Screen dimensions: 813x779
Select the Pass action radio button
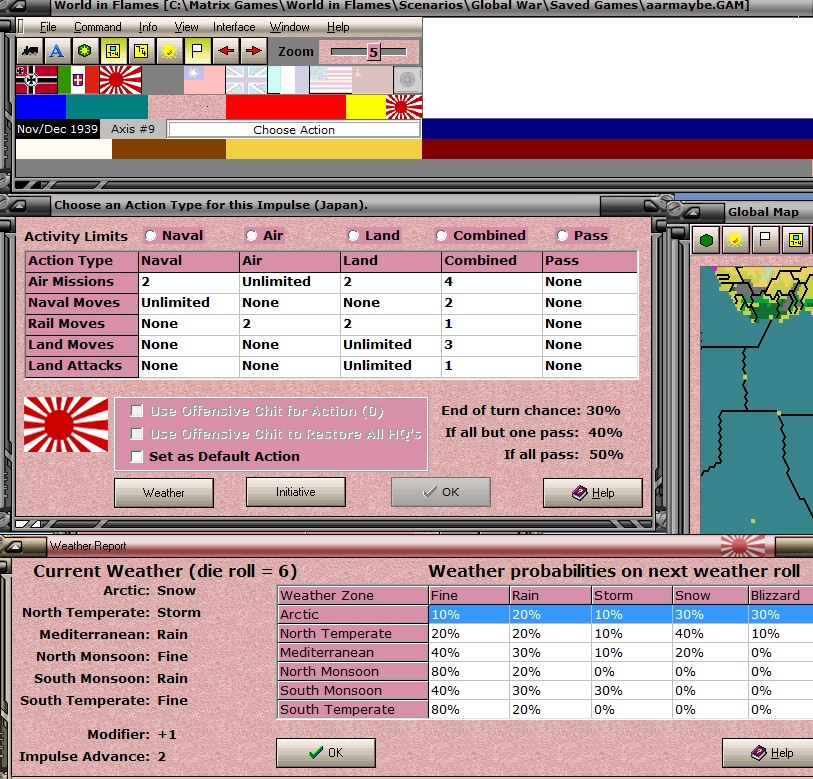[x=562, y=236]
